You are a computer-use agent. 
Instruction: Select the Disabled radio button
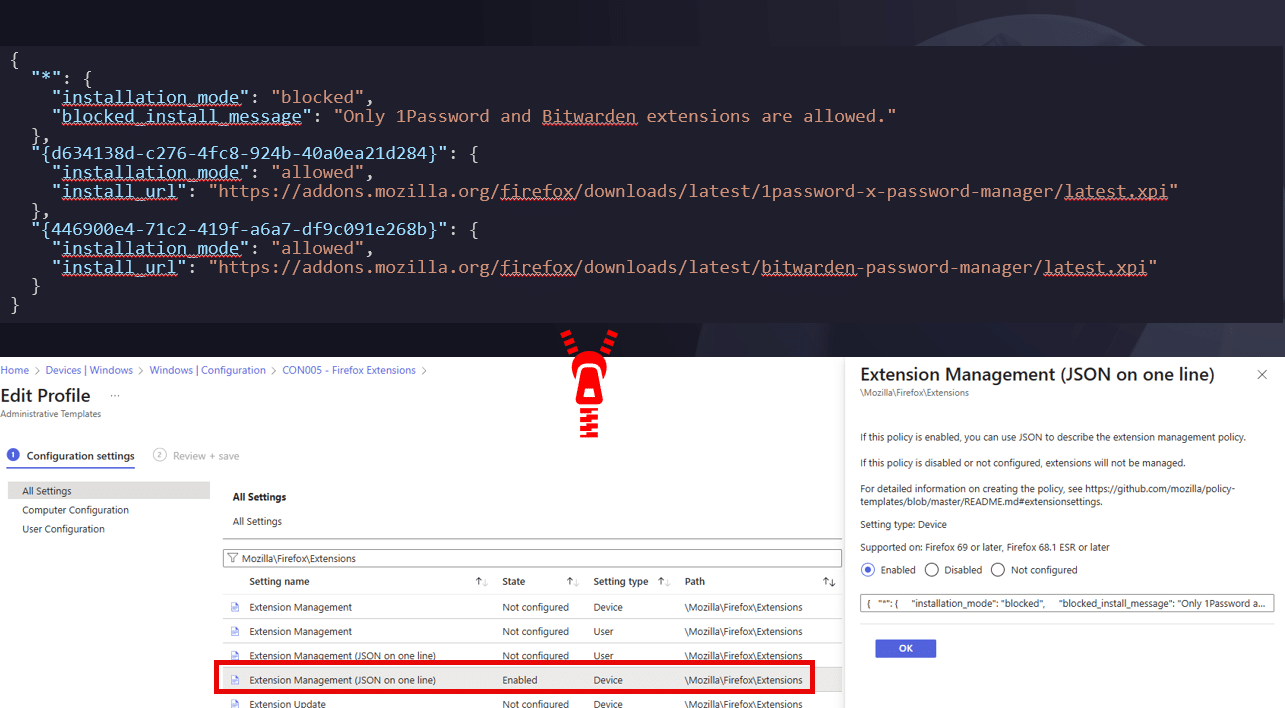(932, 570)
